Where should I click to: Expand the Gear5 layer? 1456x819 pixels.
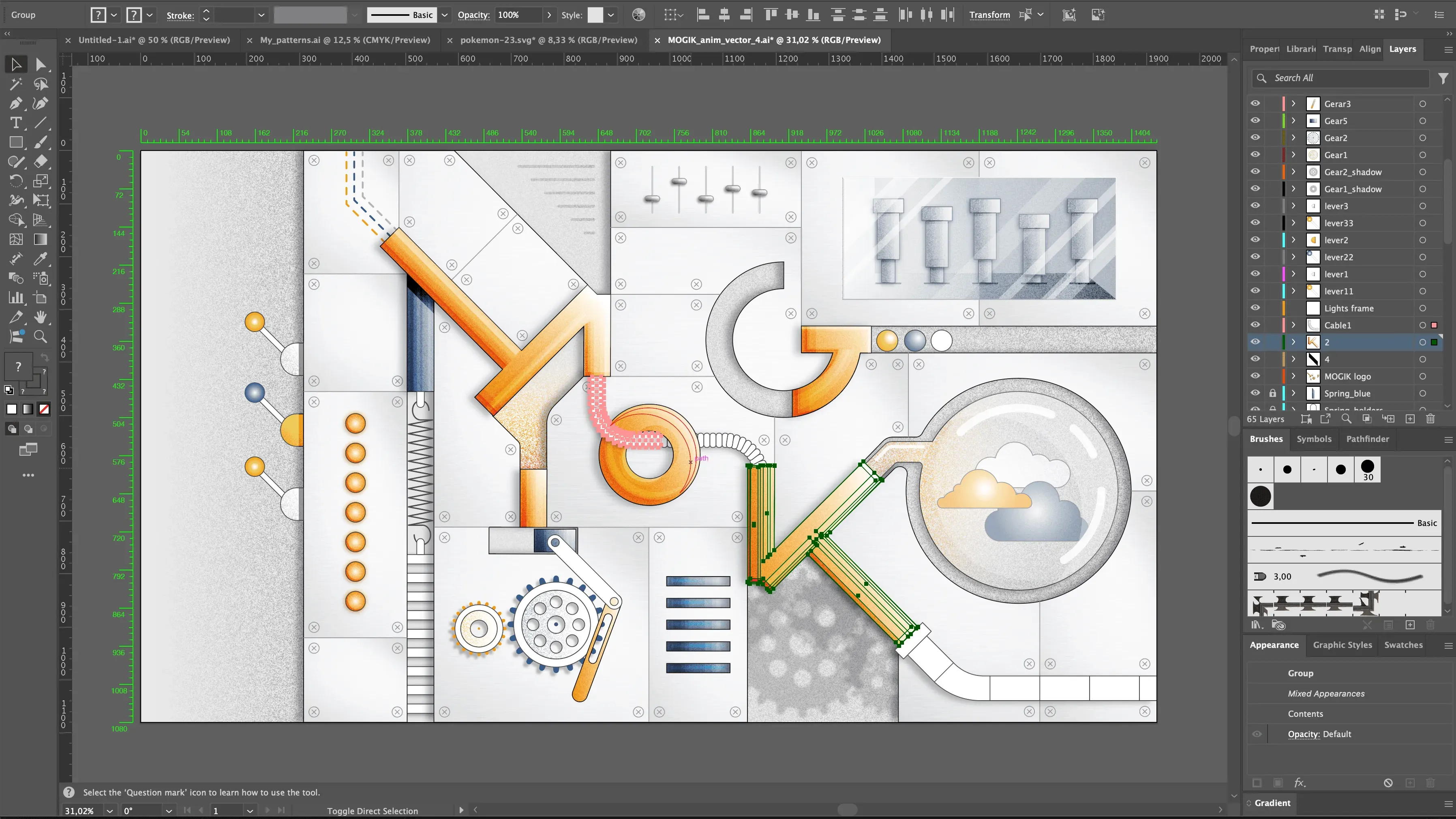click(x=1293, y=120)
